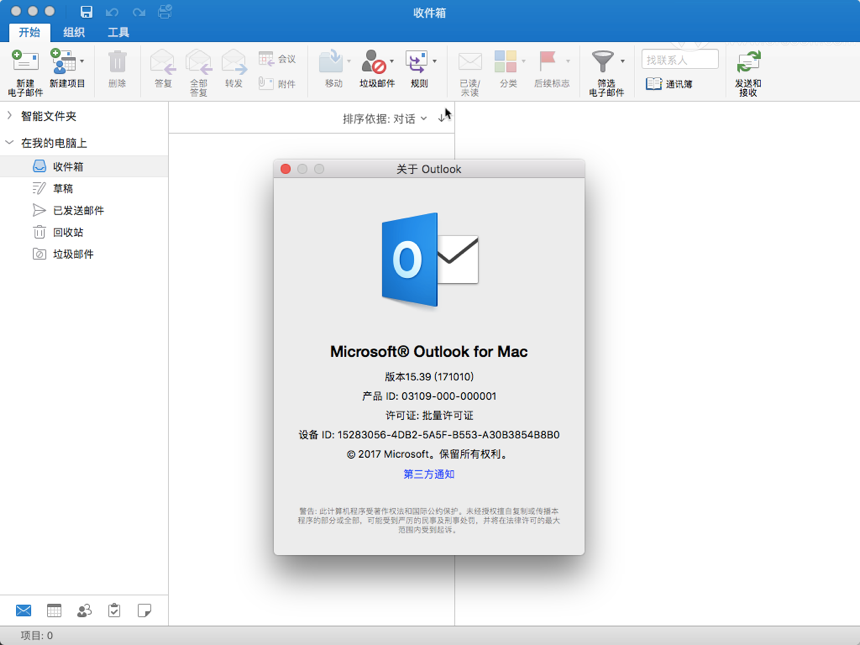Open the Notes view icon in bottom bar
The width and height of the screenshot is (860, 645).
[144, 610]
